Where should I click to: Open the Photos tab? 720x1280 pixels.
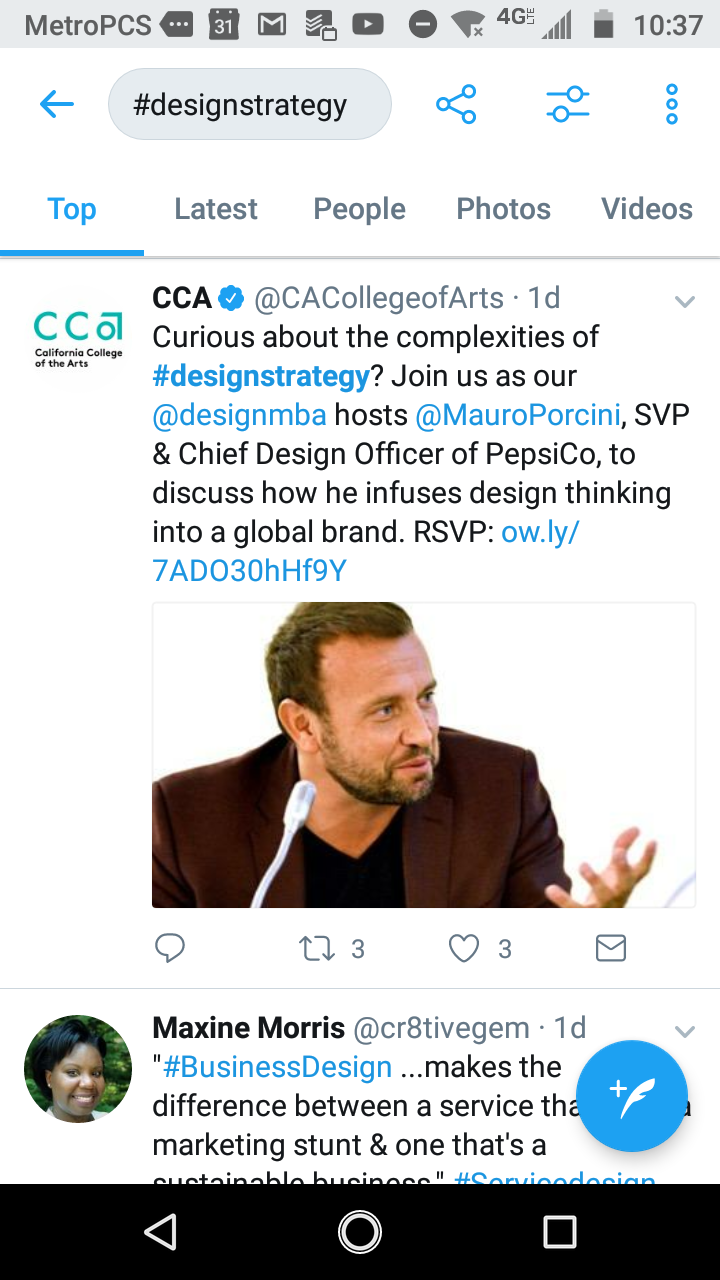pos(503,209)
